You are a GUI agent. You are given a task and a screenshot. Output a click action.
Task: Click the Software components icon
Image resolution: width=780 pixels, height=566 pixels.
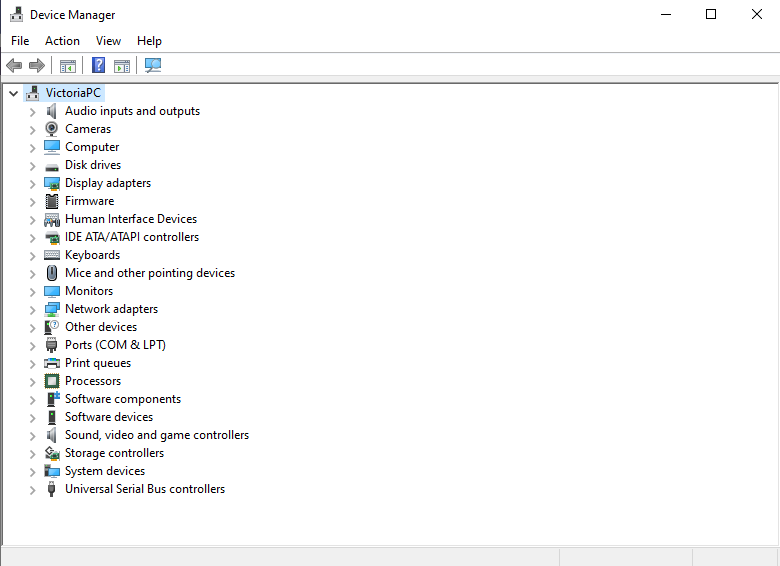[x=53, y=399]
